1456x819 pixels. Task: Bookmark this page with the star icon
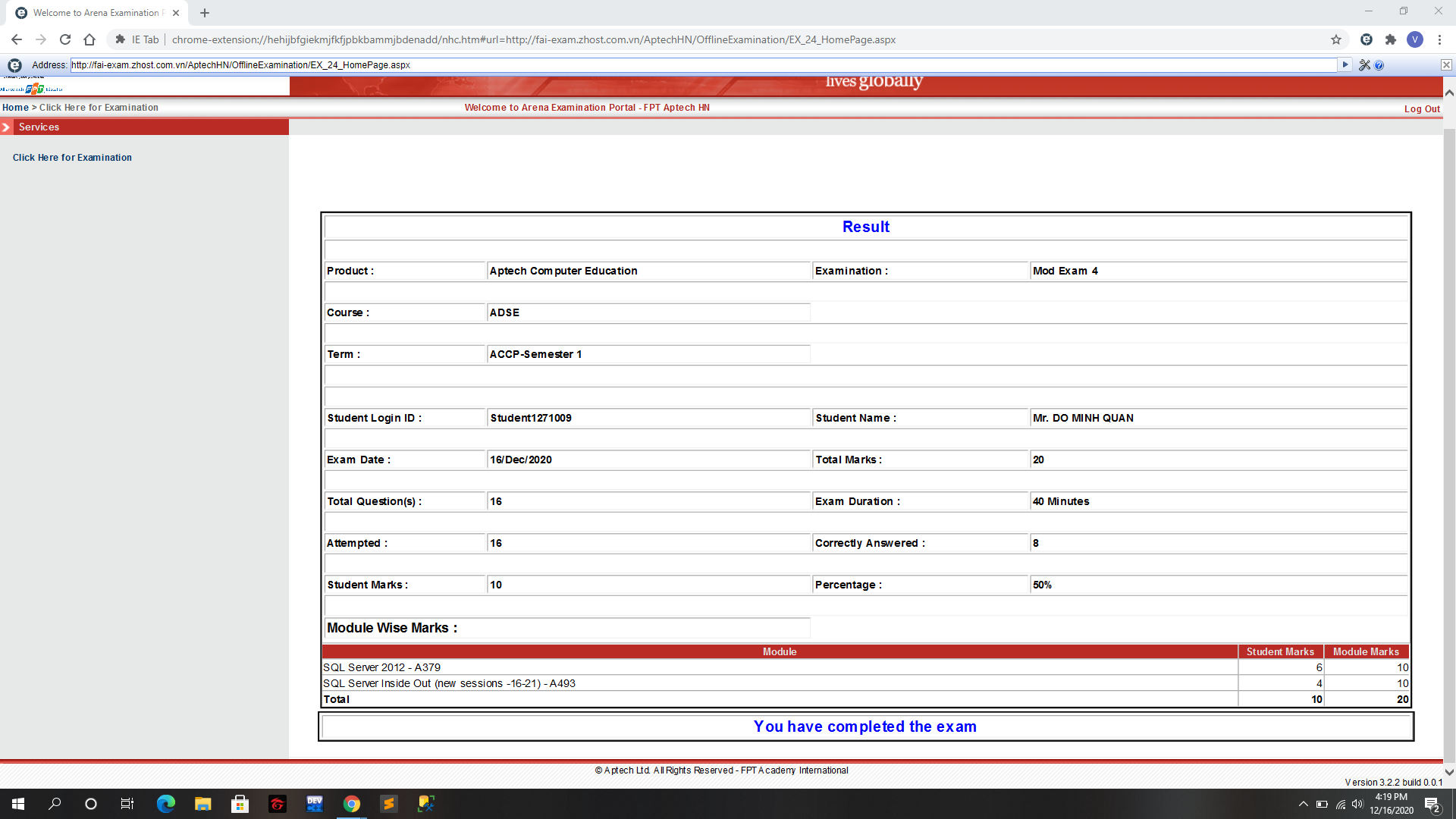(1336, 39)
